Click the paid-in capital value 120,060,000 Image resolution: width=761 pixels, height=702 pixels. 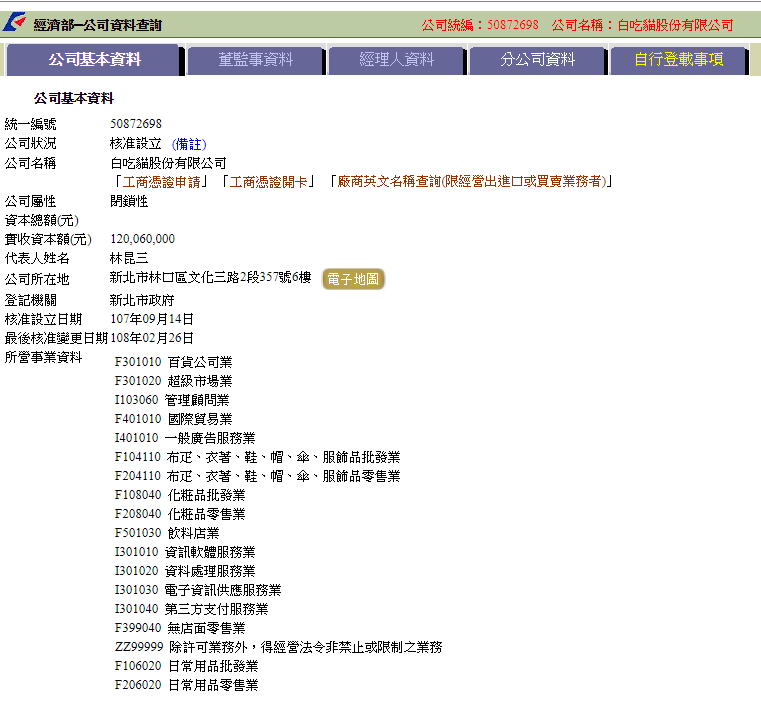point(143,239)
